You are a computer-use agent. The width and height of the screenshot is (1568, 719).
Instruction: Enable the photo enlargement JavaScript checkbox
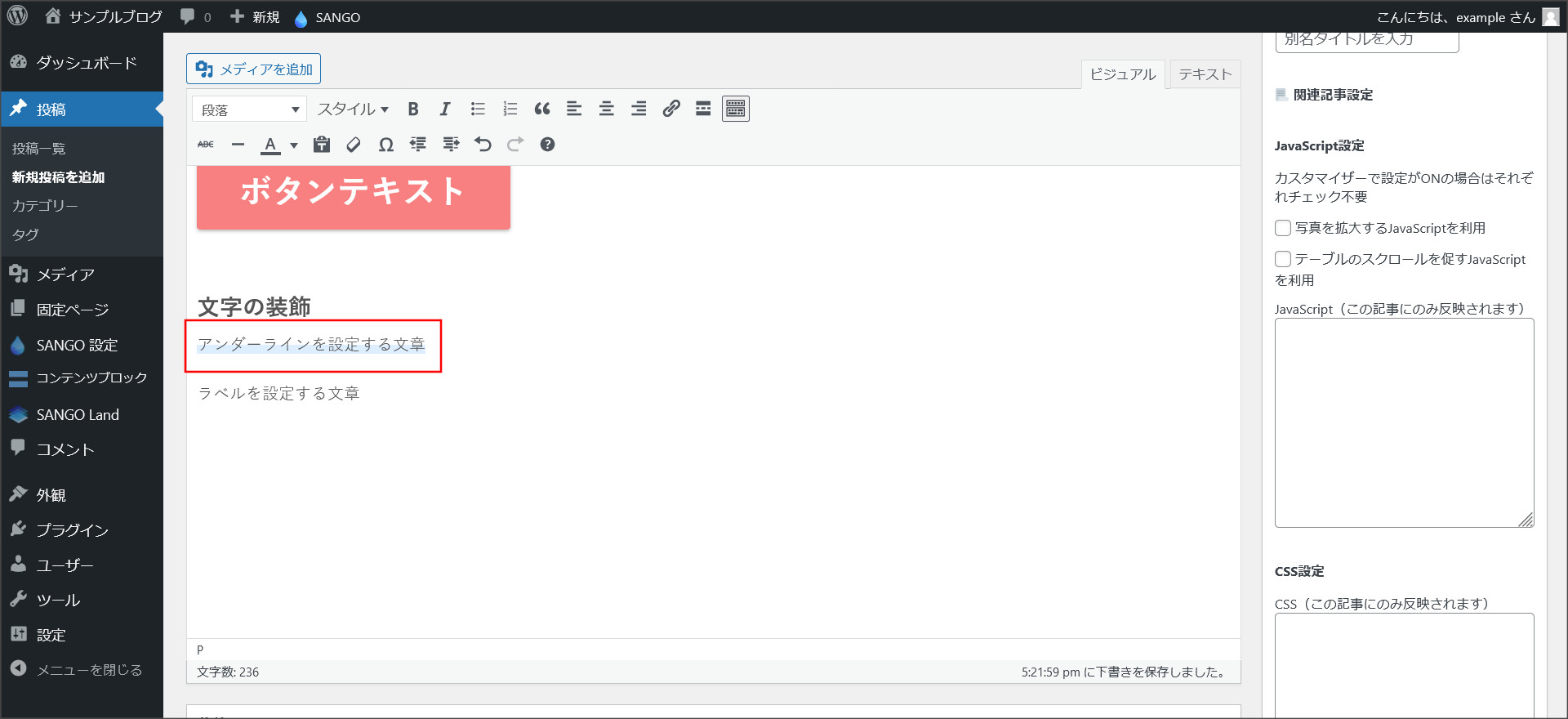point(1283,228)
